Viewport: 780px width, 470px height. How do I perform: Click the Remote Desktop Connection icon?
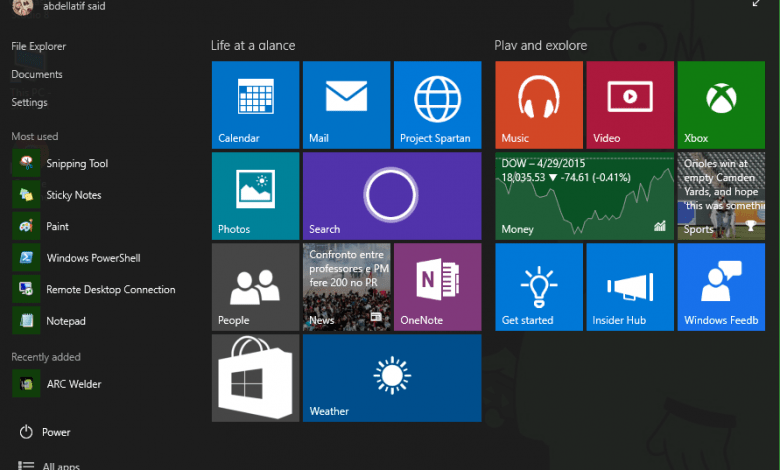[26, 289]
